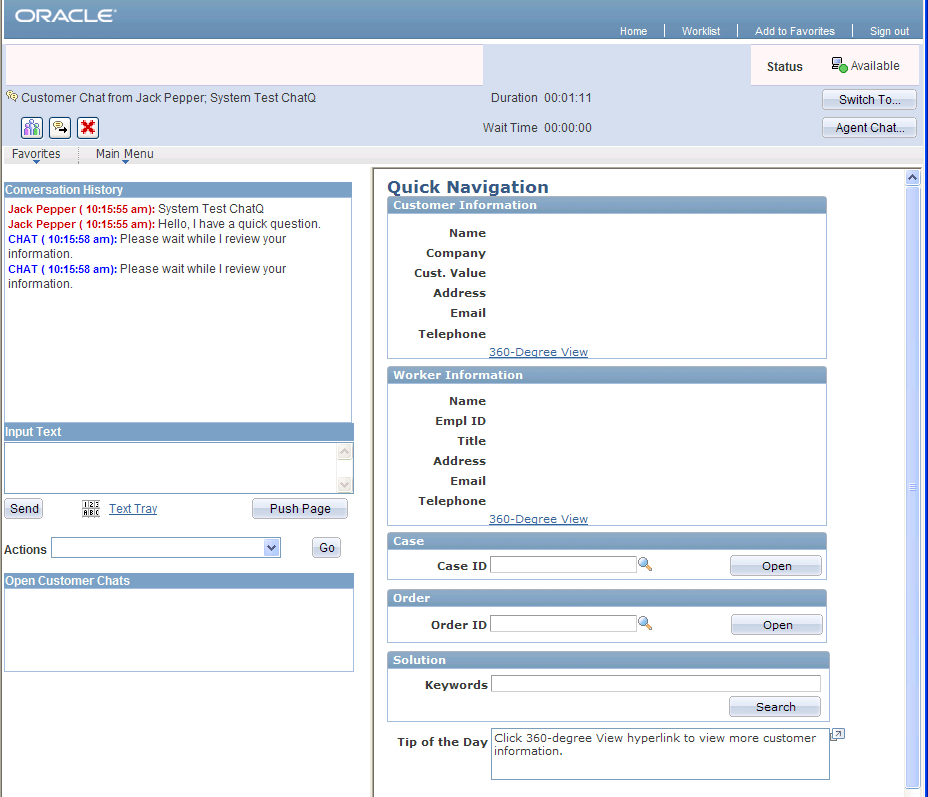
Task: Click the transfer chat icon
Action: (x=59, y=127)
